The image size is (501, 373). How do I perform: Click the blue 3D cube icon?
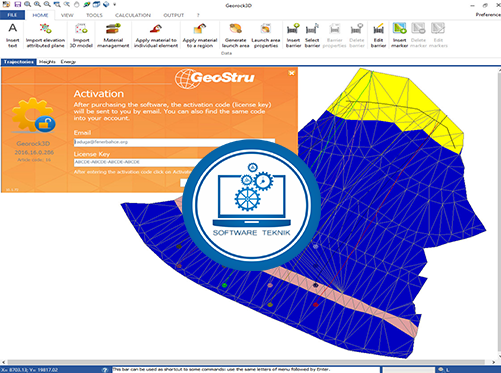pyautogui.click(x=106, y=4)
